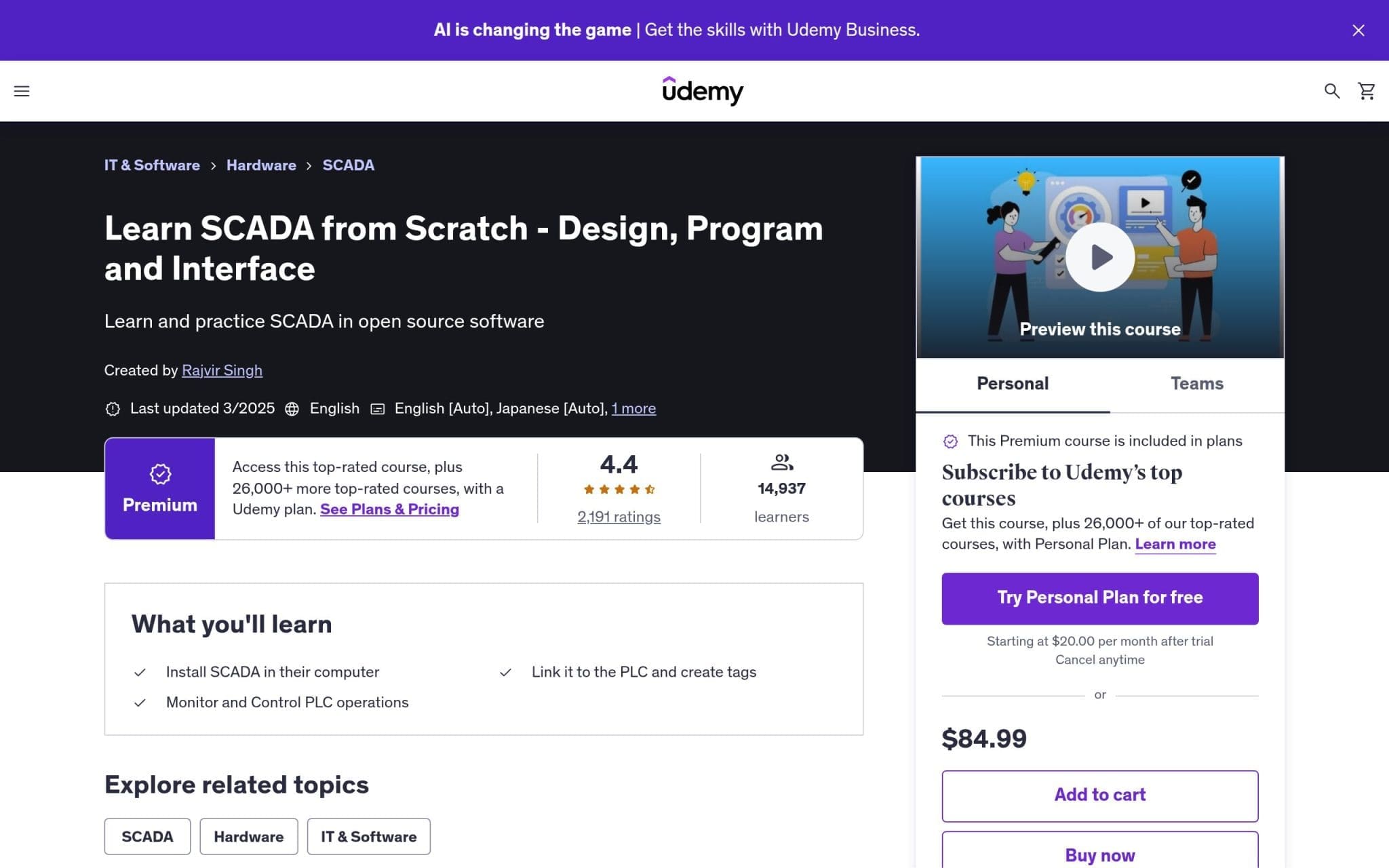The width and height of the screenshot is (1389, 868).
Task: Click the 14,937 learners count
Action: click(x=781, y=488)
